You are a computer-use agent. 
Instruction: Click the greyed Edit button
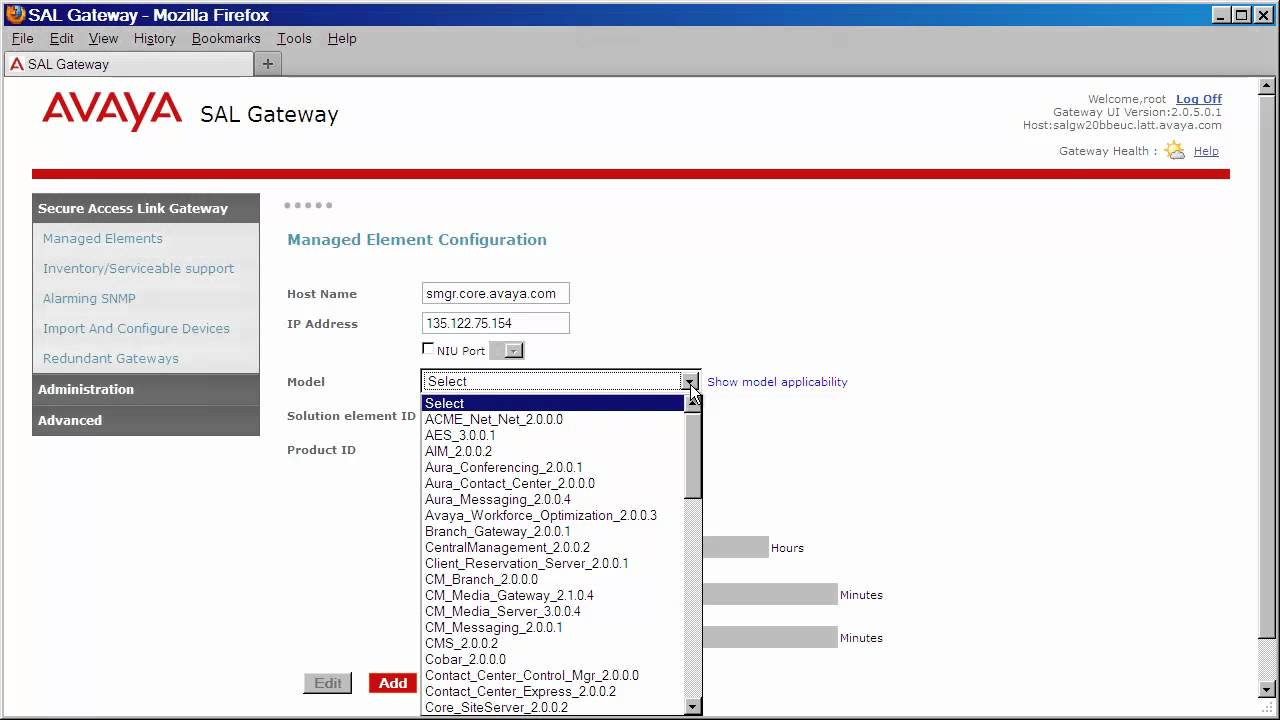click(328, 683)
